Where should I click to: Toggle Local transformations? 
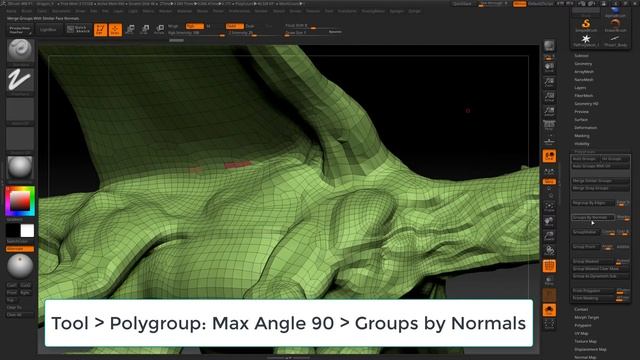pyautogui.click(x=549, y=156)
